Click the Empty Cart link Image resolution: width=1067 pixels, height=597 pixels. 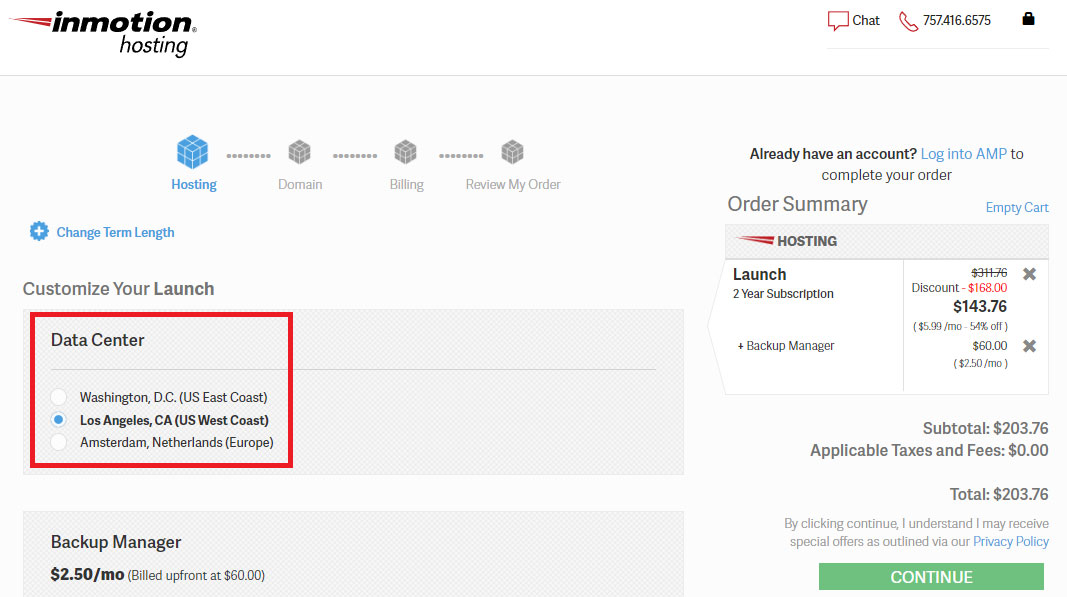[x=1017, y=208]
